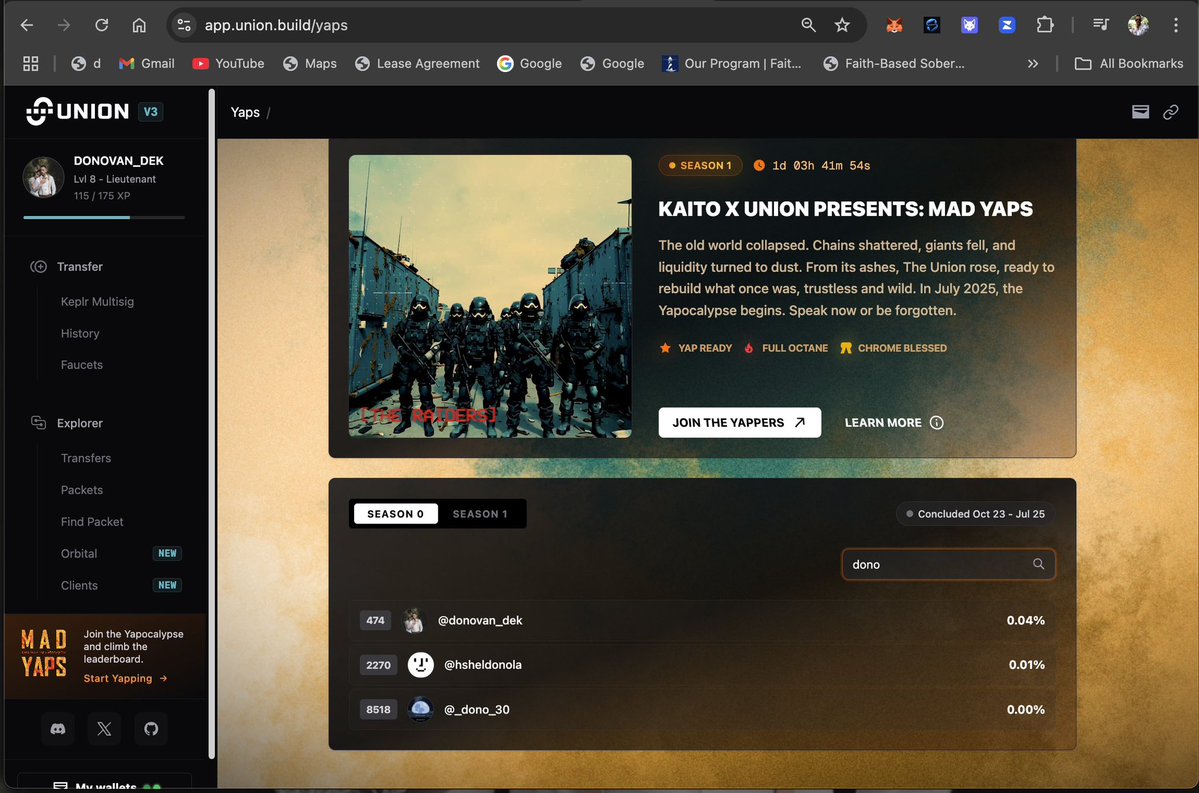Viewport: 1199px width, 793px height.
Task: Open the browser home icon
Action: [139, 25]
